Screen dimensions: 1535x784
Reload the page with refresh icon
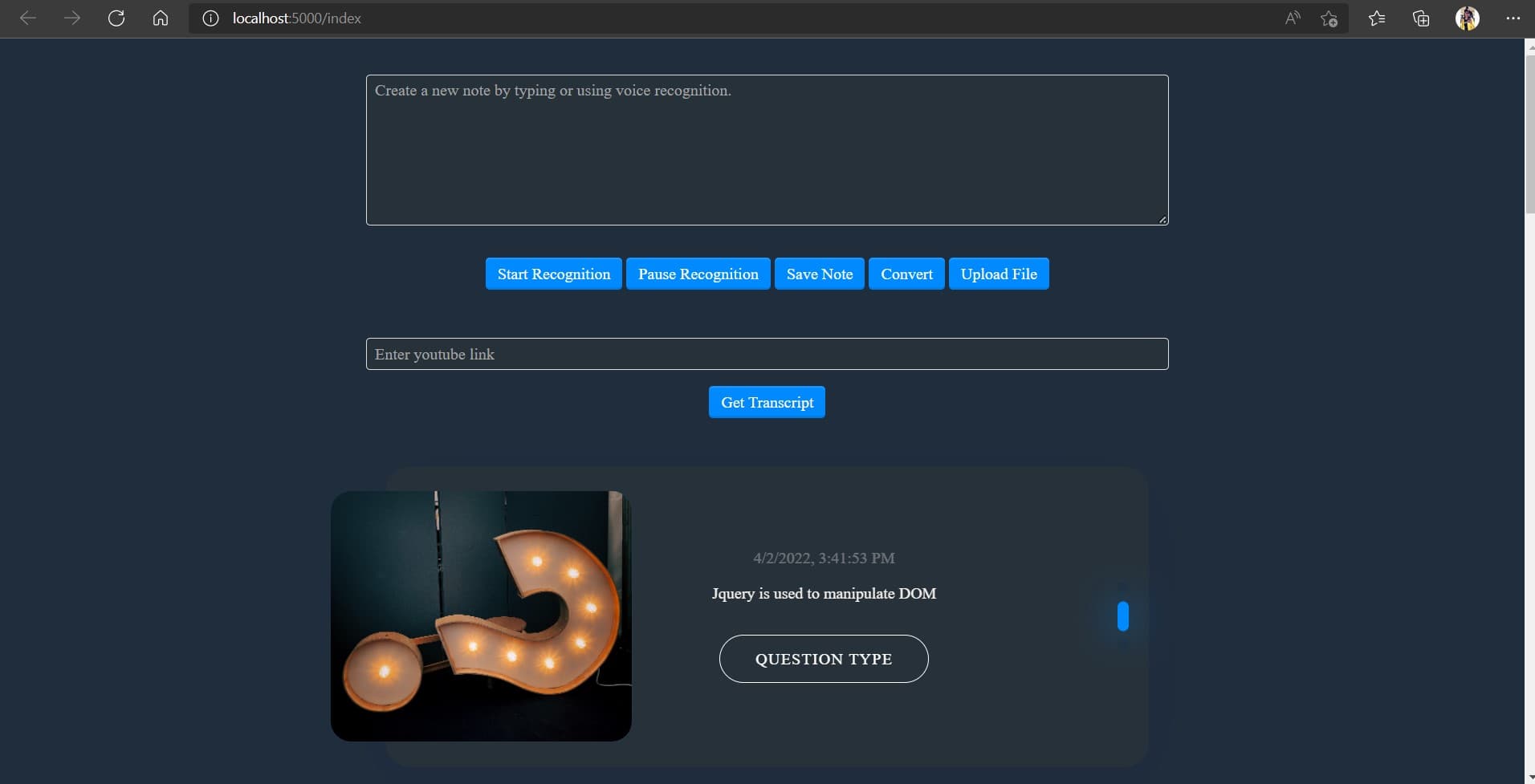[x=116, y=18]
